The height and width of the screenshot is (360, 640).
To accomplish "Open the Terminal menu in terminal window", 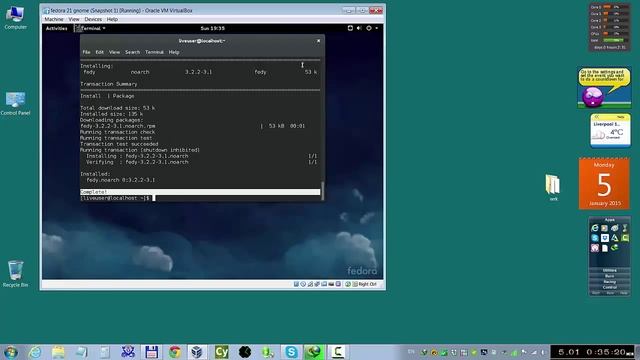I will point(154,52).
